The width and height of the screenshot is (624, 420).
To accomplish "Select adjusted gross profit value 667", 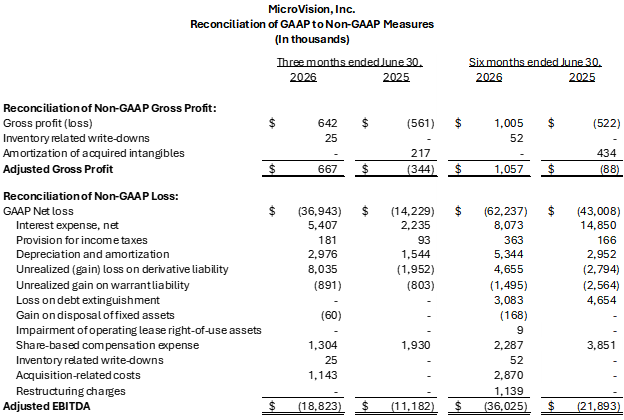I will point(327,169).
